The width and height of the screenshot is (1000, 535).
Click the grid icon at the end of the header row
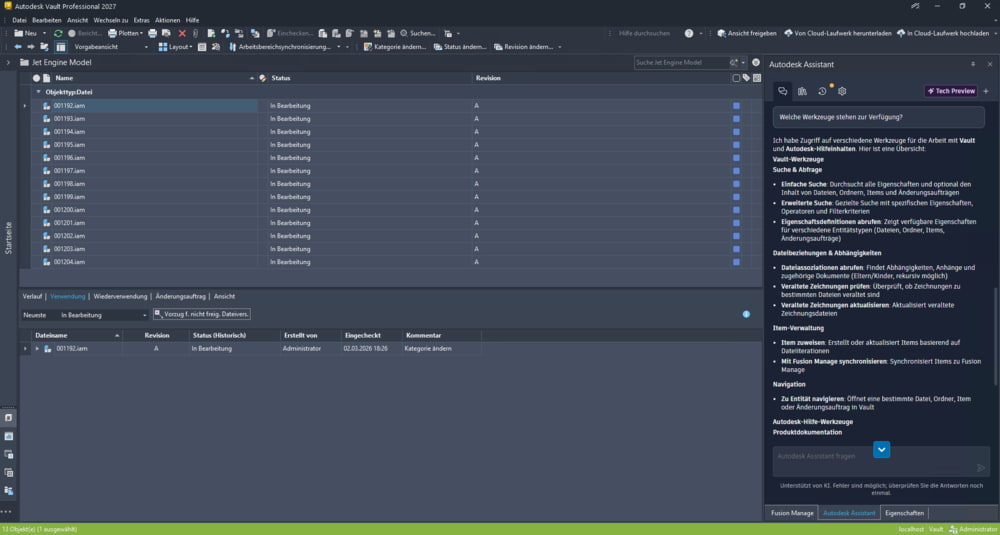click(756, 78)
